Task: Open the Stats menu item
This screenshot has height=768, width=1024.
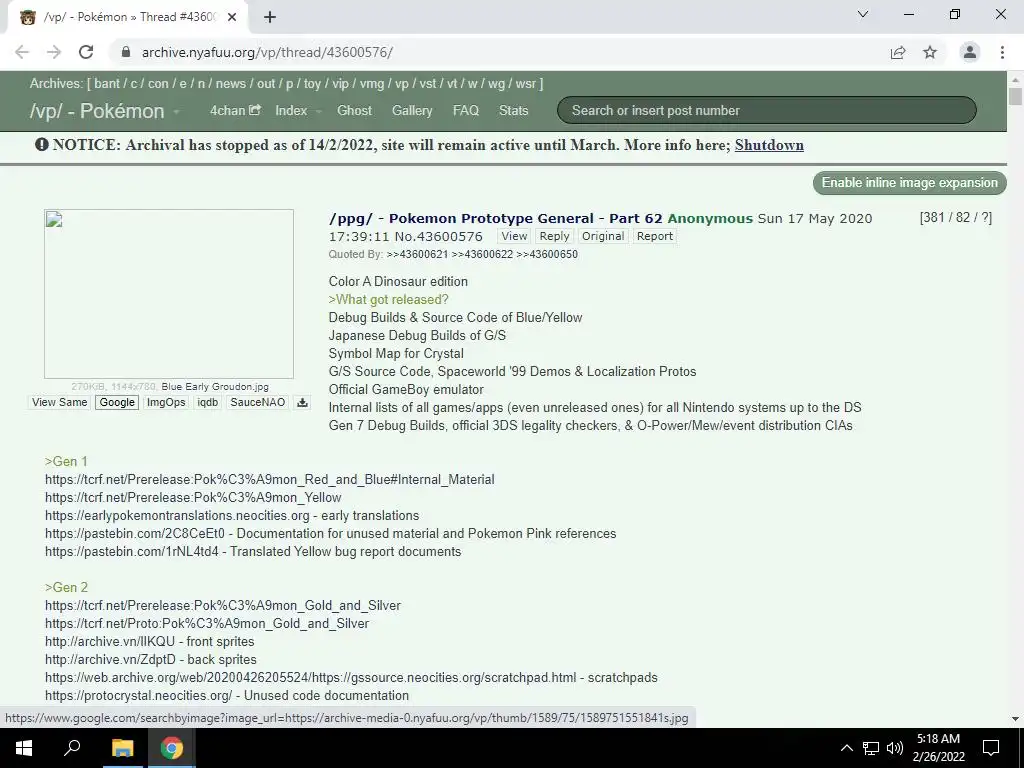Action: [513, 110]
